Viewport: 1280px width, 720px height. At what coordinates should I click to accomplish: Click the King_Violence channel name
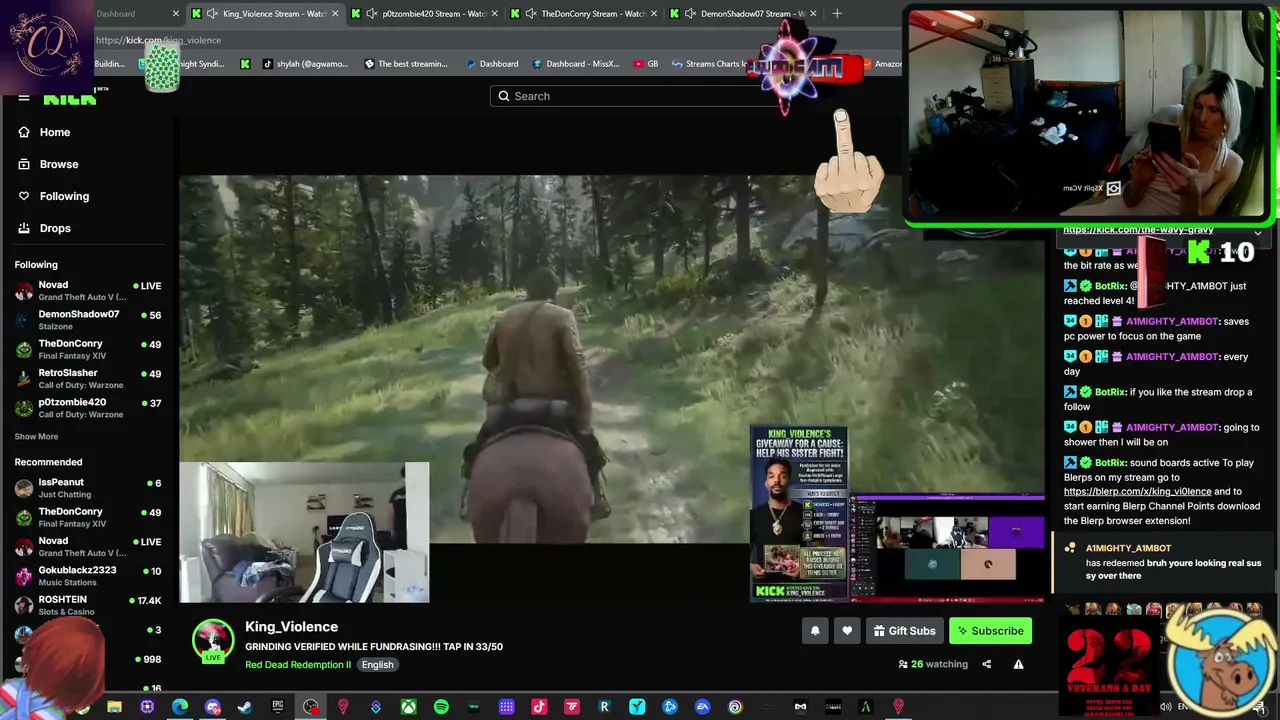click(291, 627)
